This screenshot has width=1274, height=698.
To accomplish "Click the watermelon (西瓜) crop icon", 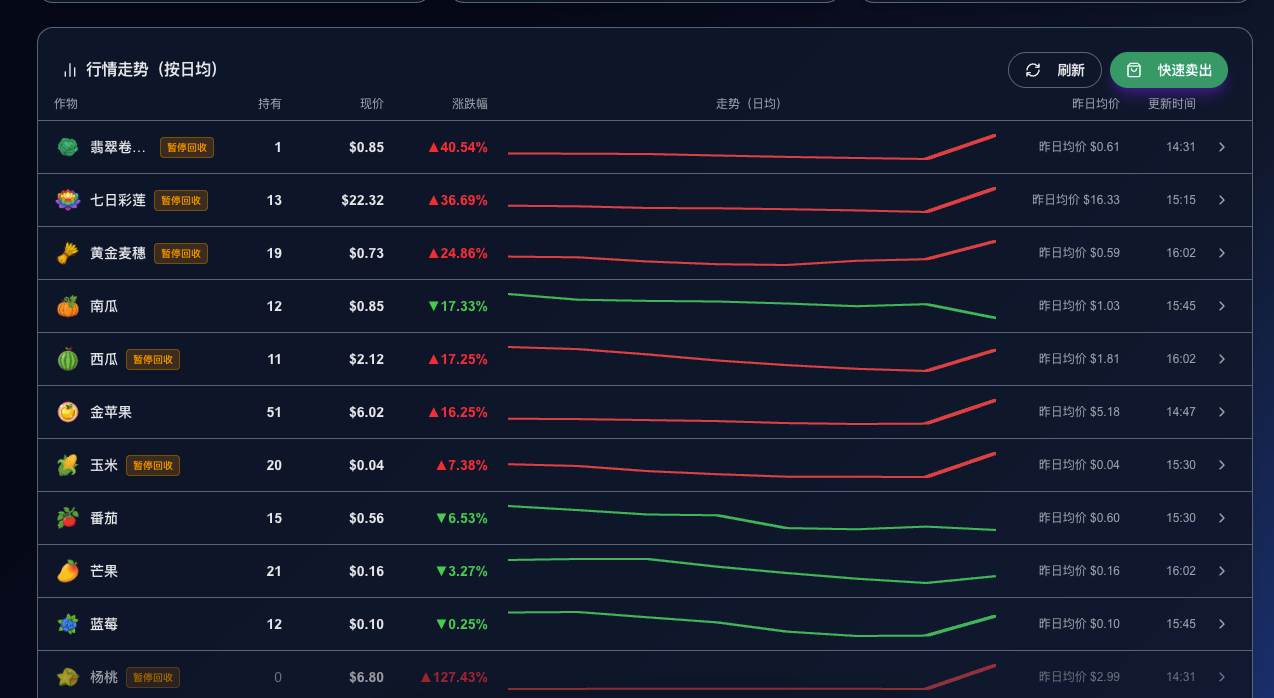I will 67,359.
